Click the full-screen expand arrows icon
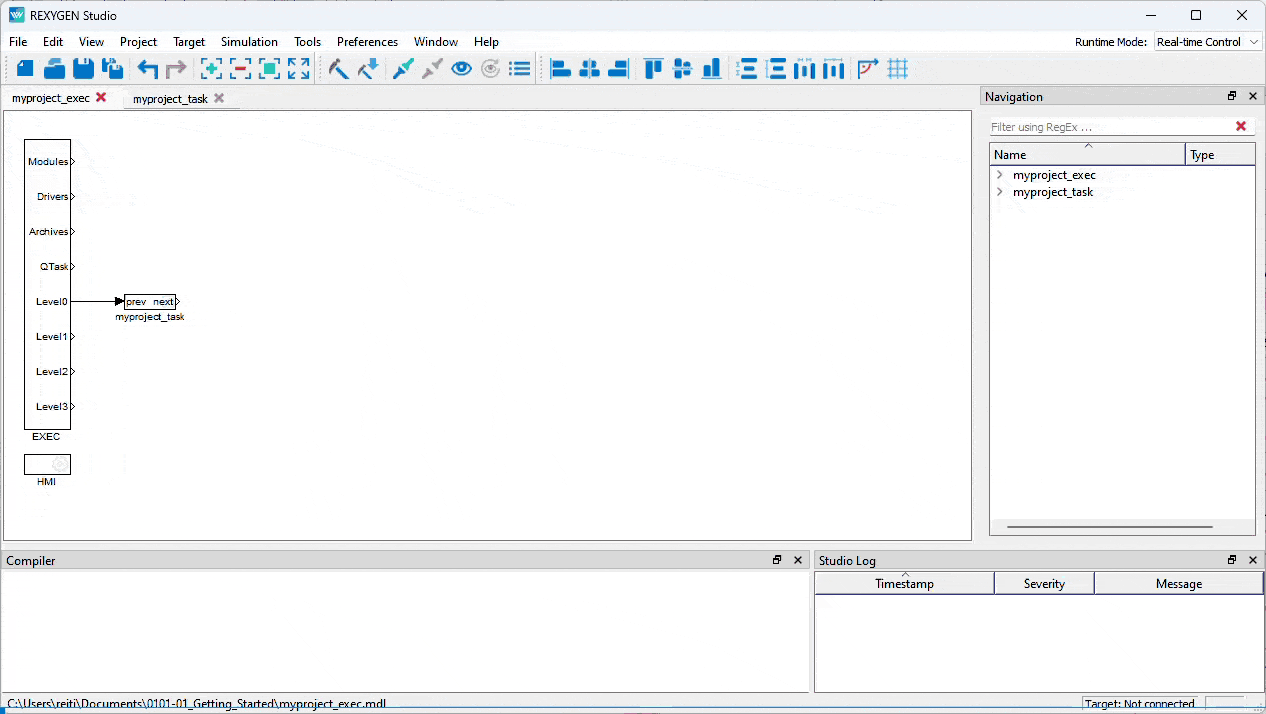1266x714 pixels. (298, 69)
